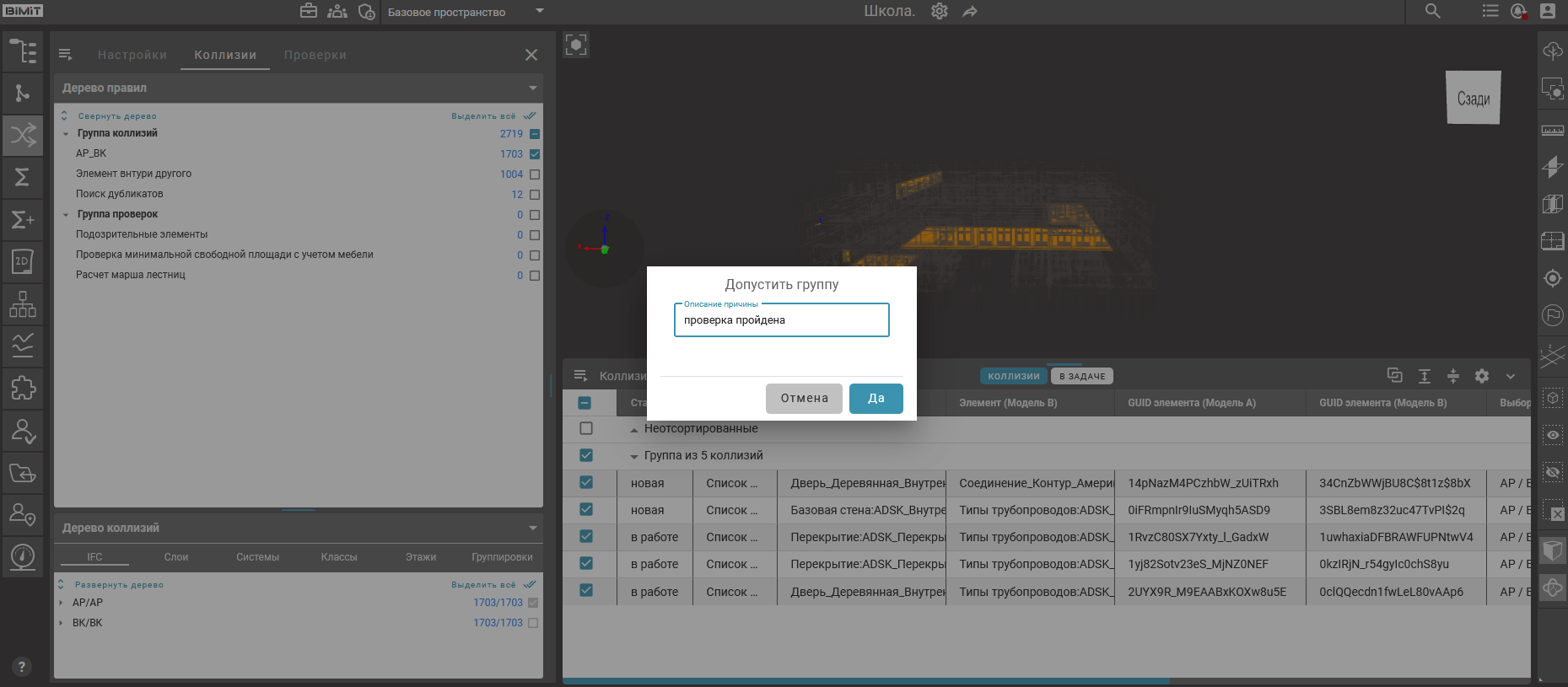This screenshot has width=1568, height=687.
Task: Open the 2D drawing sidebar icon
Action: pos(23,261)
